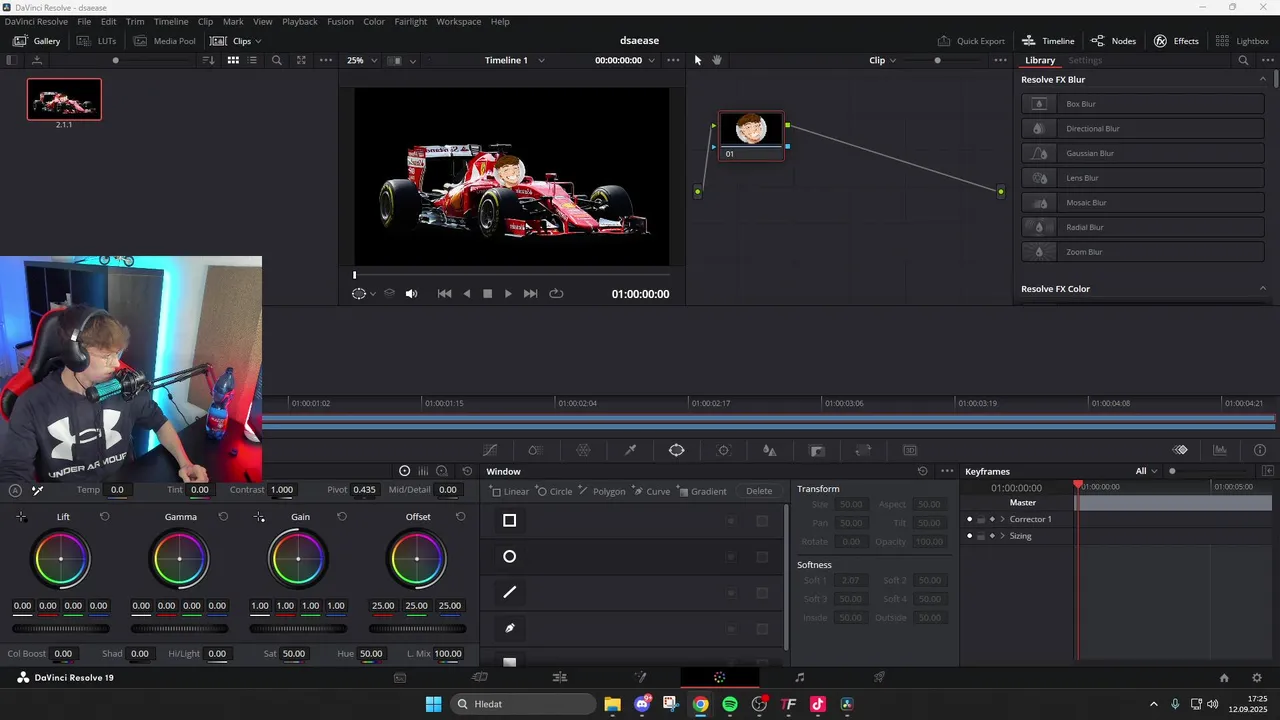Reset the Gamma color wheel
1280x720 pixels.
coord(223,517)
